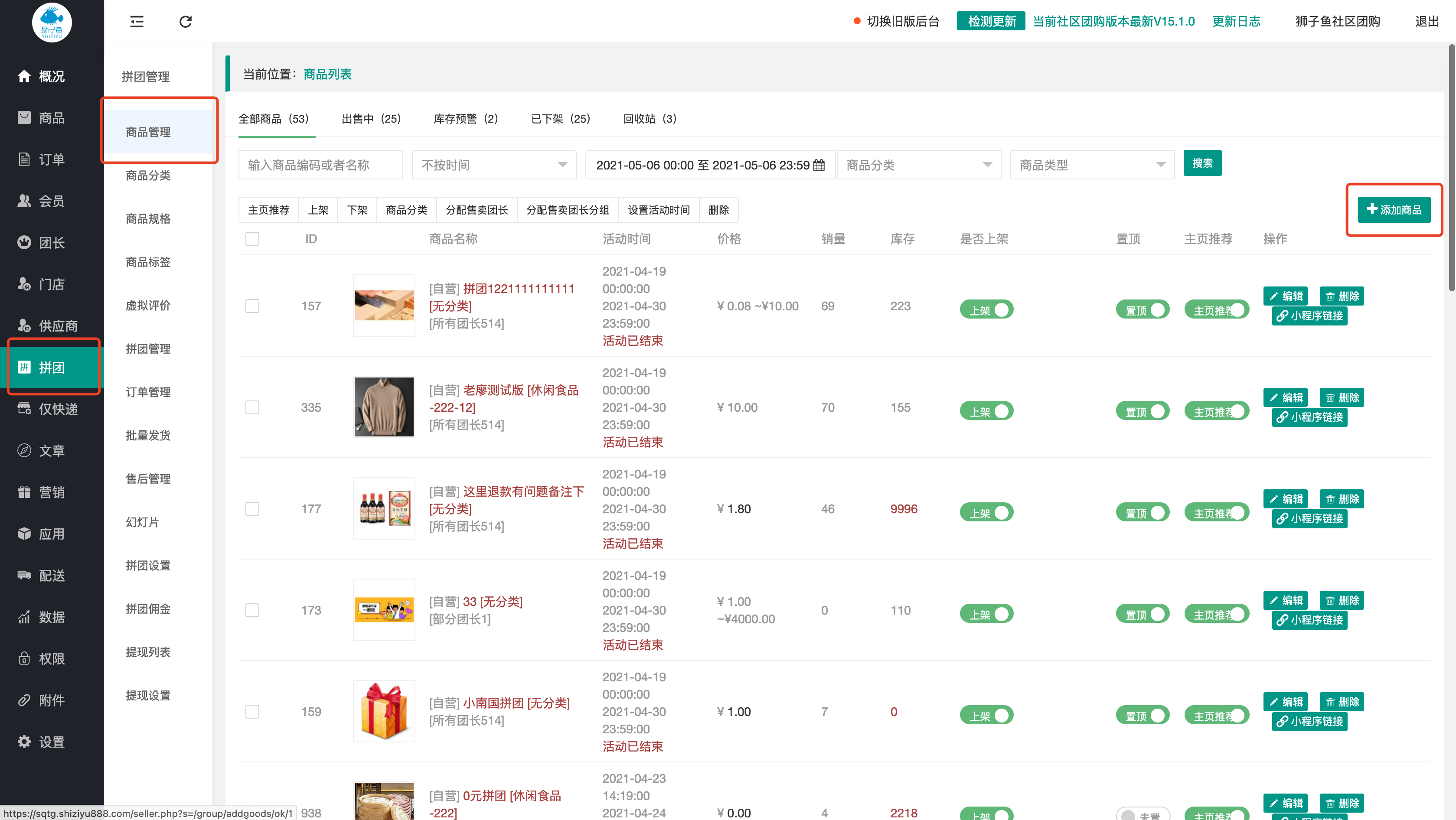Switch to 出售中 (25) tab
Image resolution: width=1456 pixels, height=820 pixels.
pos(371,119)
